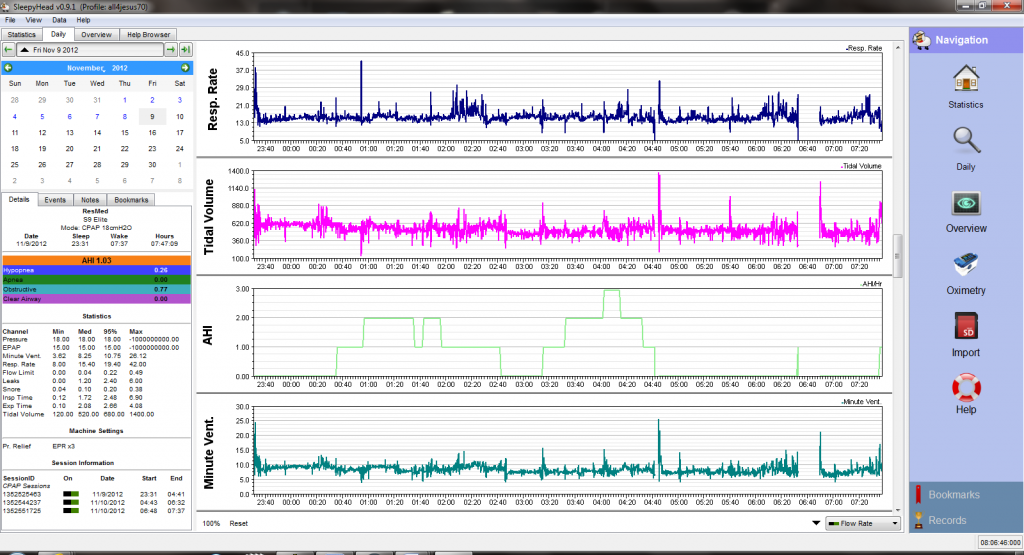Viewport: 1024px width, 555px height.
Task: Open the Help menu
Action: coord(83,20)
